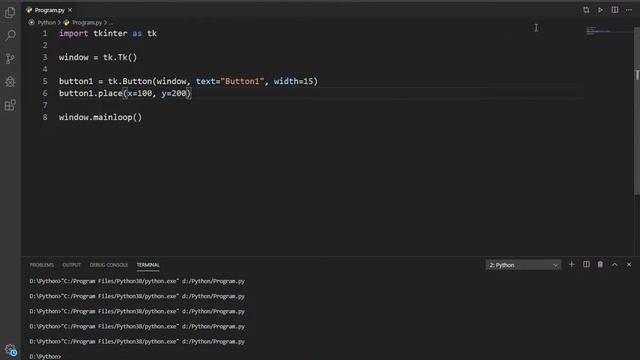640x360 pixels.
Task: Open the Run and Debug view
Action: (10, 82)
